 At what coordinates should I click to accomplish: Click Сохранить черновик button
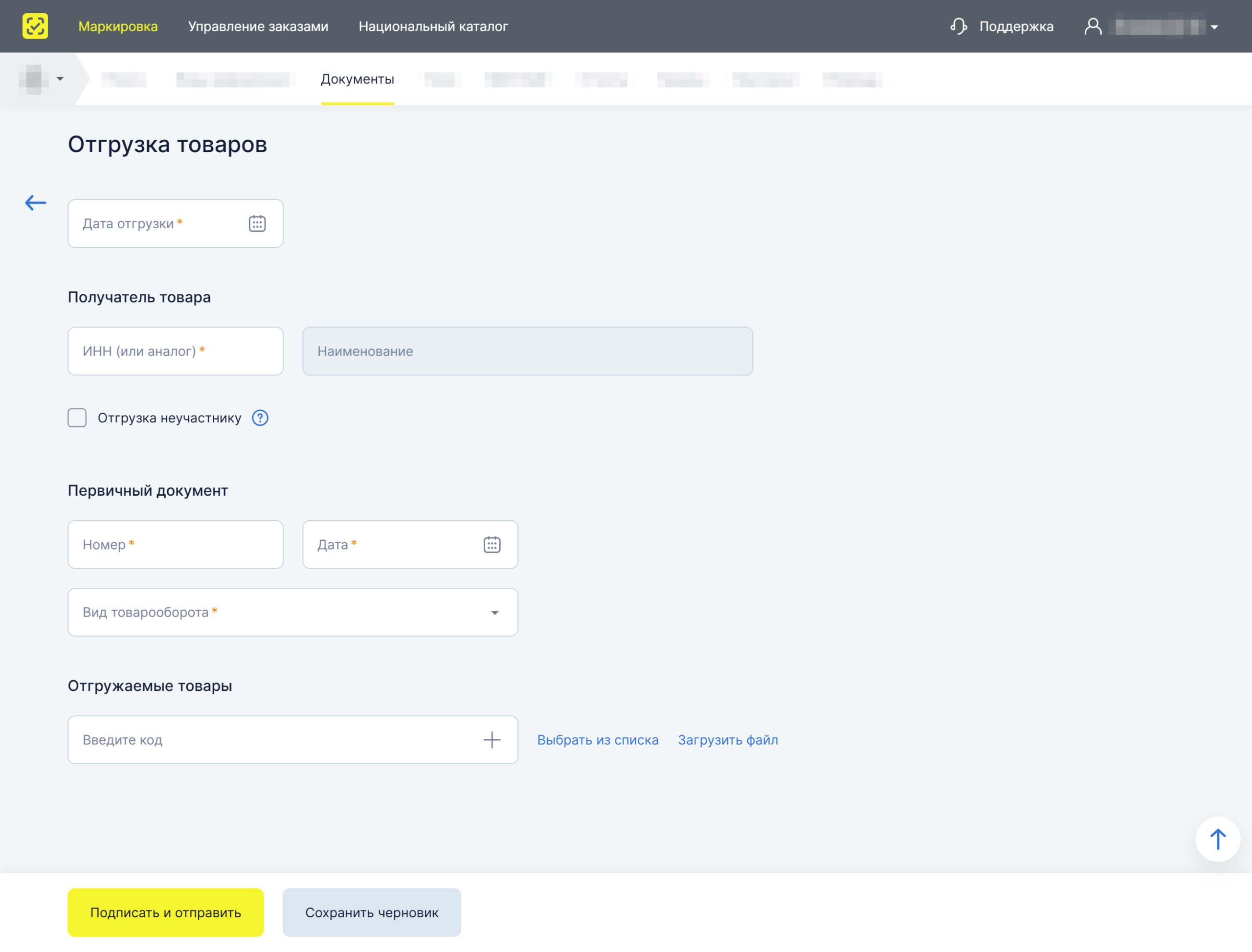(x=372, y=912)
